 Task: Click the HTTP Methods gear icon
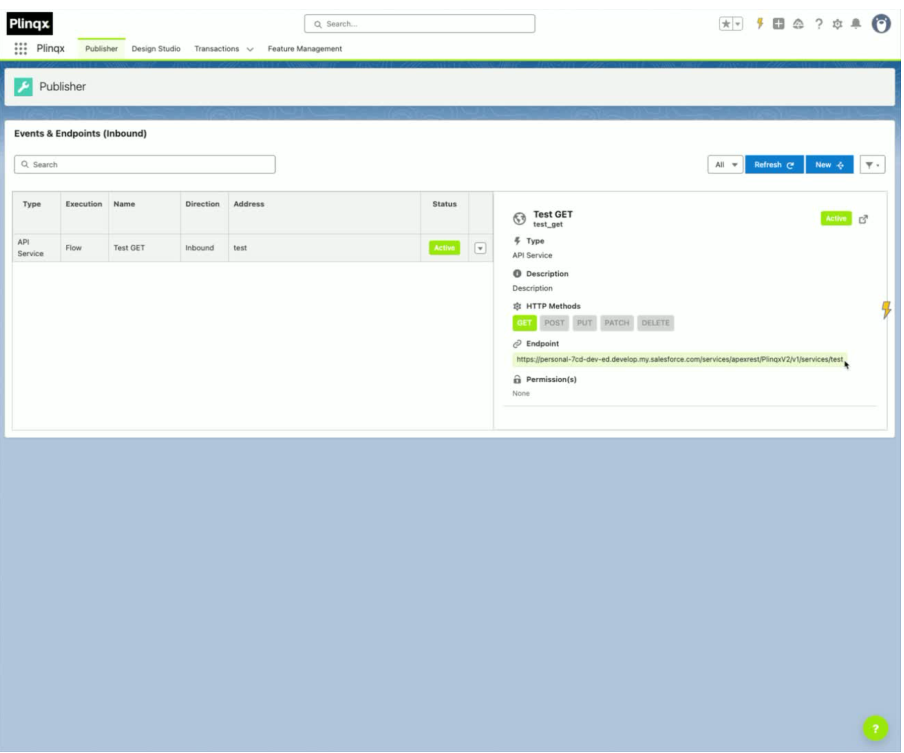click(517, 306)
